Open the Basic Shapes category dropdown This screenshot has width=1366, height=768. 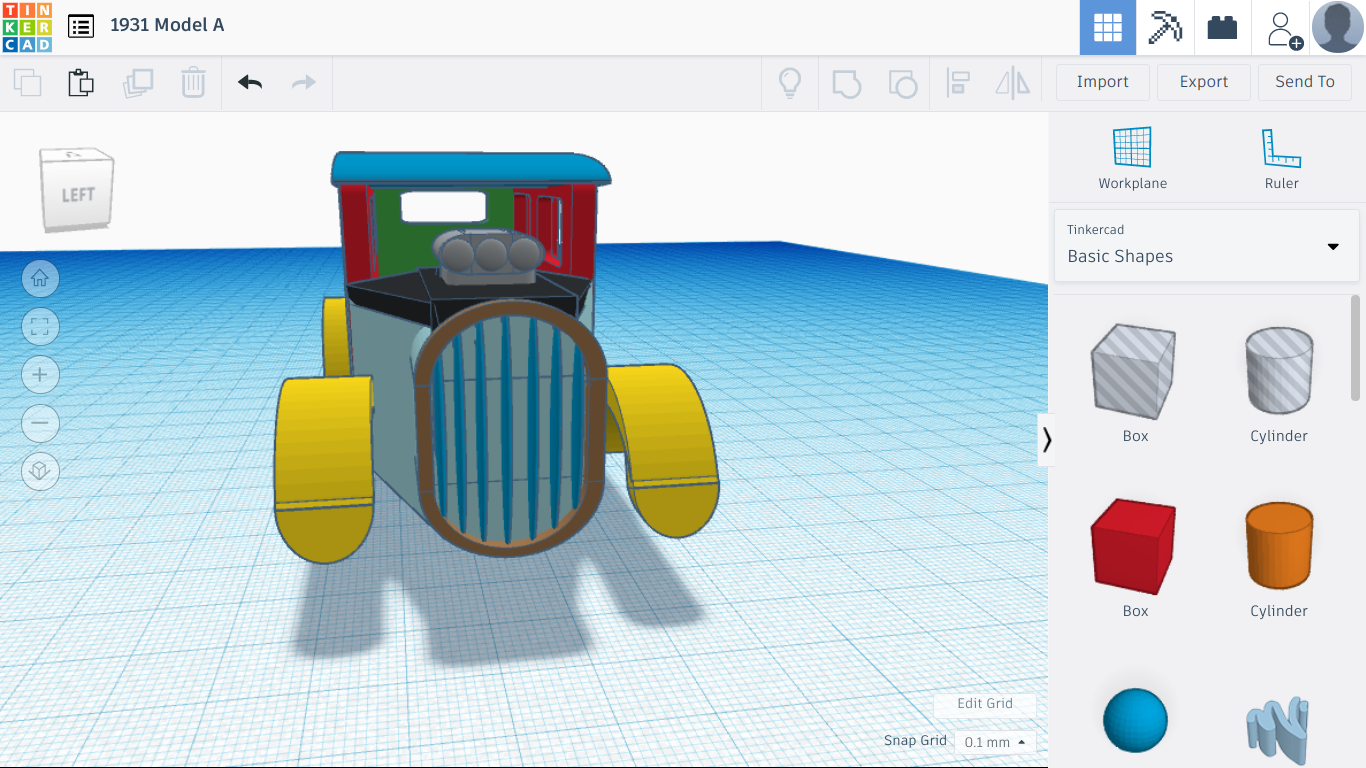pyautogui.click(x=1206, y=245)
